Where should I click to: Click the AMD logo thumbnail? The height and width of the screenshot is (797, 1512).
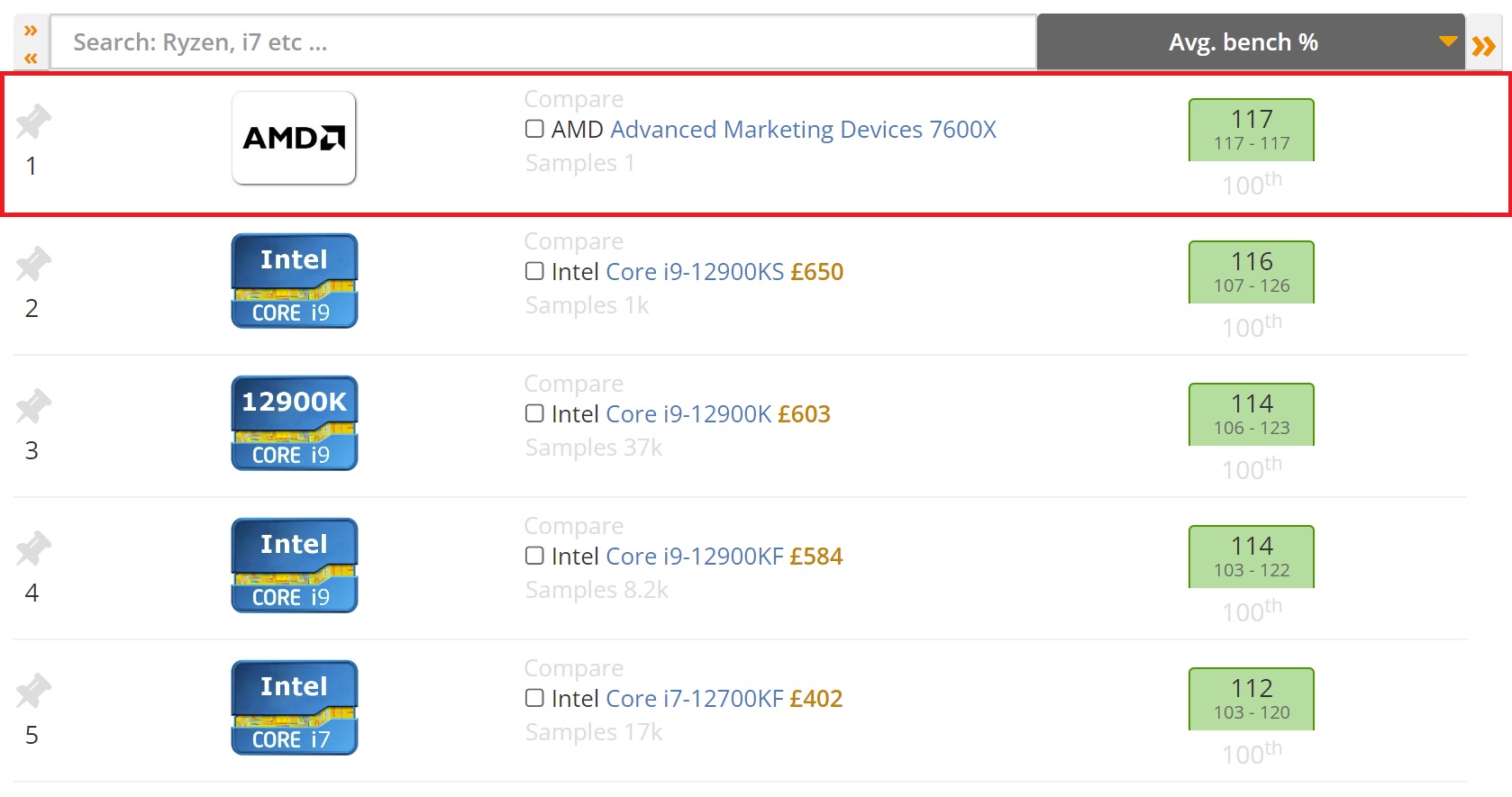294,138
